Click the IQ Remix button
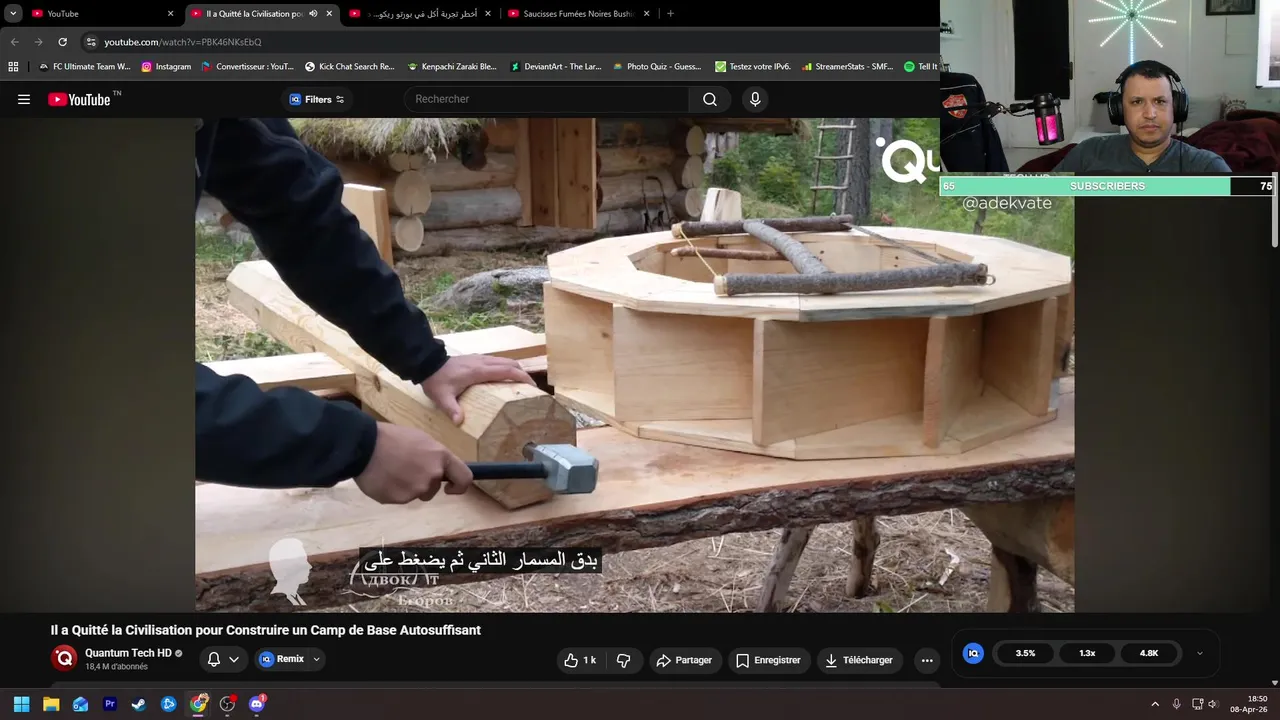This screenshot has width=1280, height=720. [282, 659]
